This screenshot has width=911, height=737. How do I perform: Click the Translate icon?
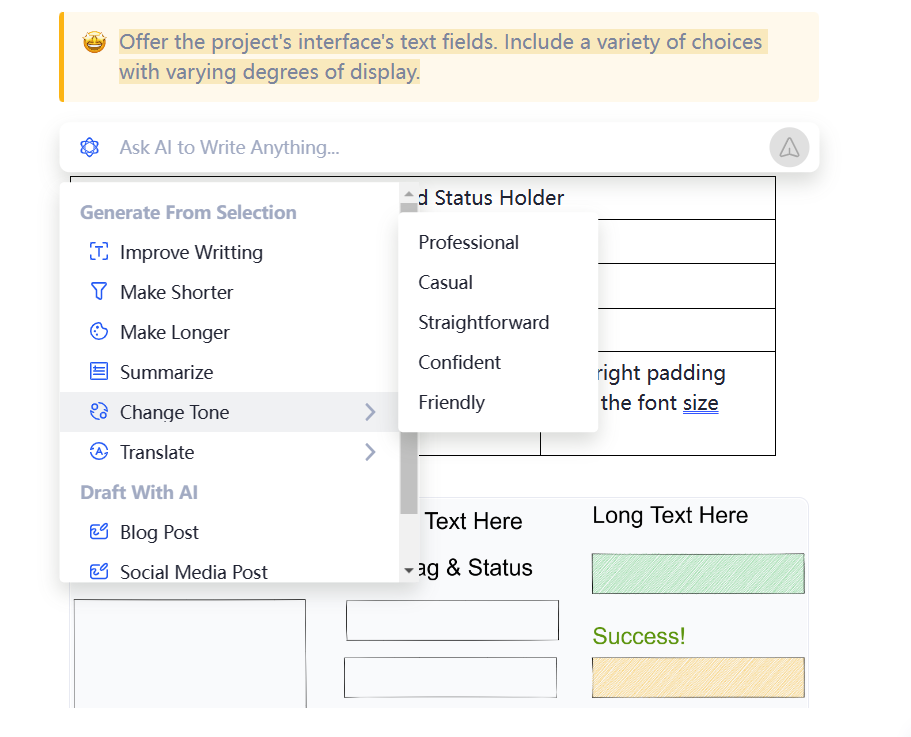pyautogui.click(x=98, y=452)
